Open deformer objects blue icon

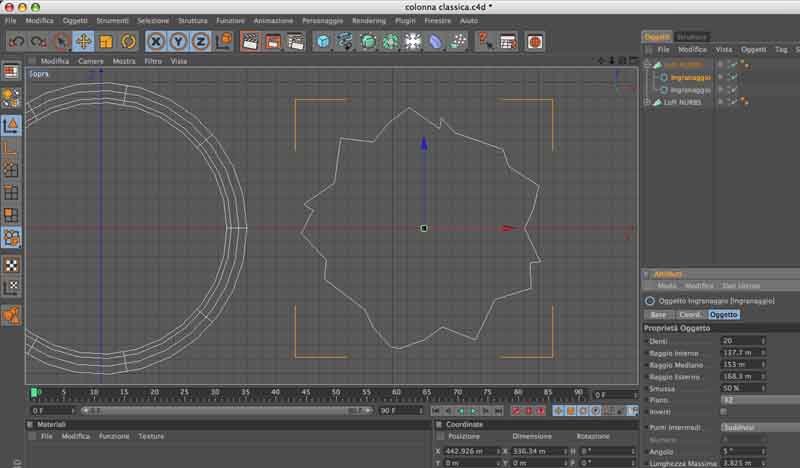[435, 42]
